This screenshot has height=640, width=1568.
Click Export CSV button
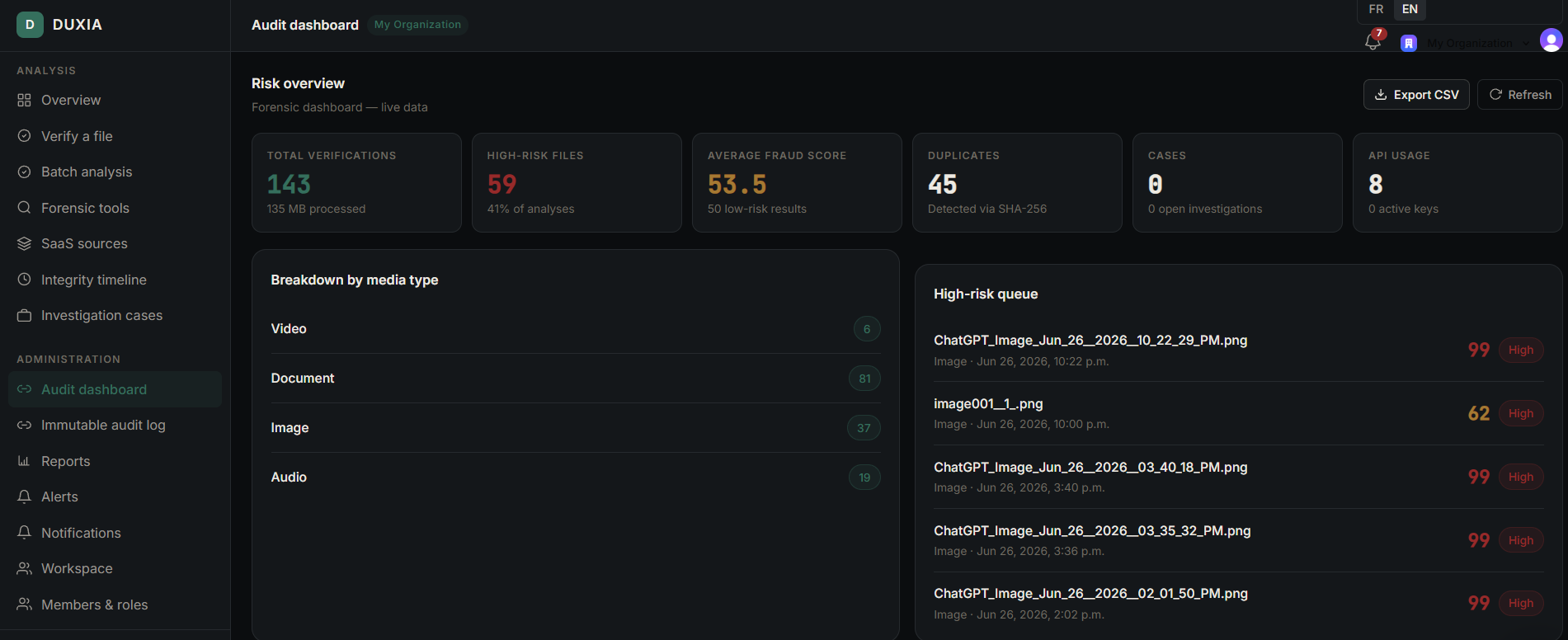[x=1416, y=95]
